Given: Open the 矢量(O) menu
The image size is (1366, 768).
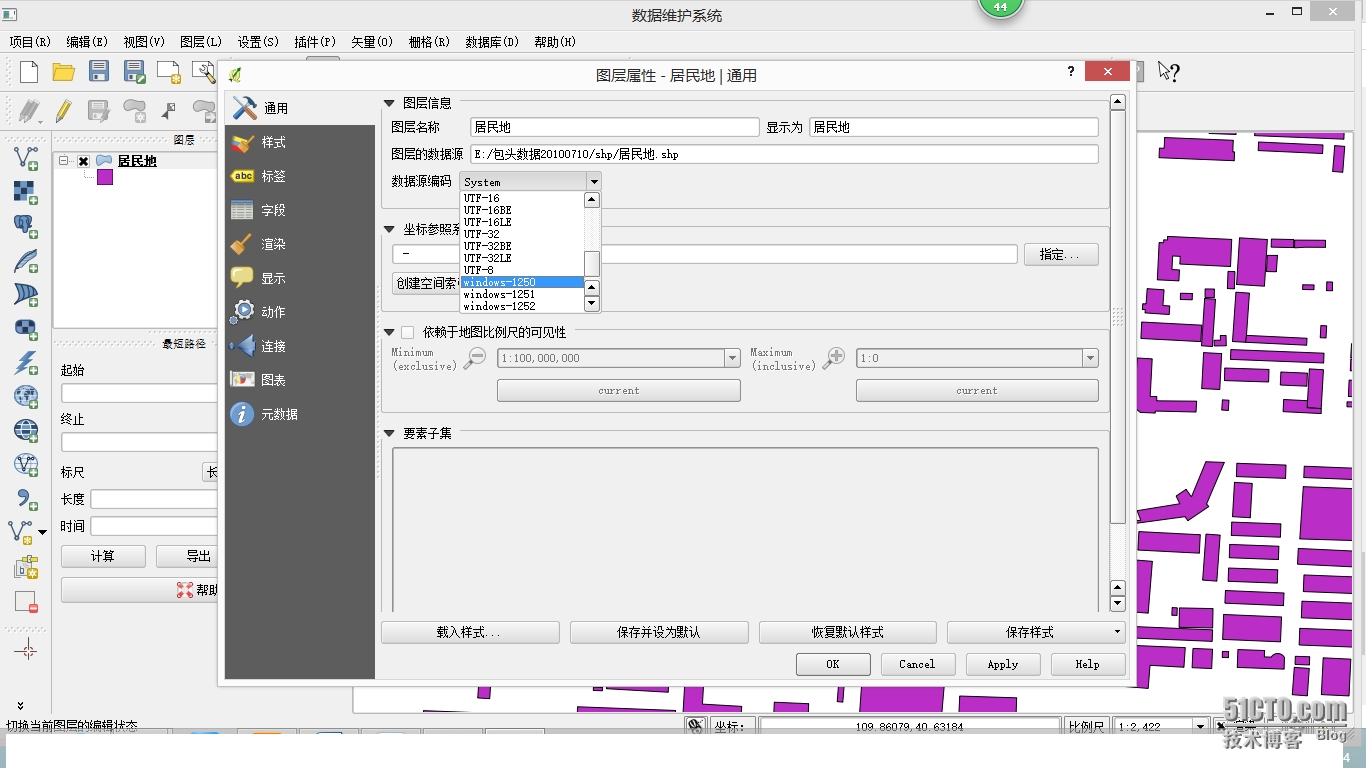Looking at the screenshot, I should point(372,42).
